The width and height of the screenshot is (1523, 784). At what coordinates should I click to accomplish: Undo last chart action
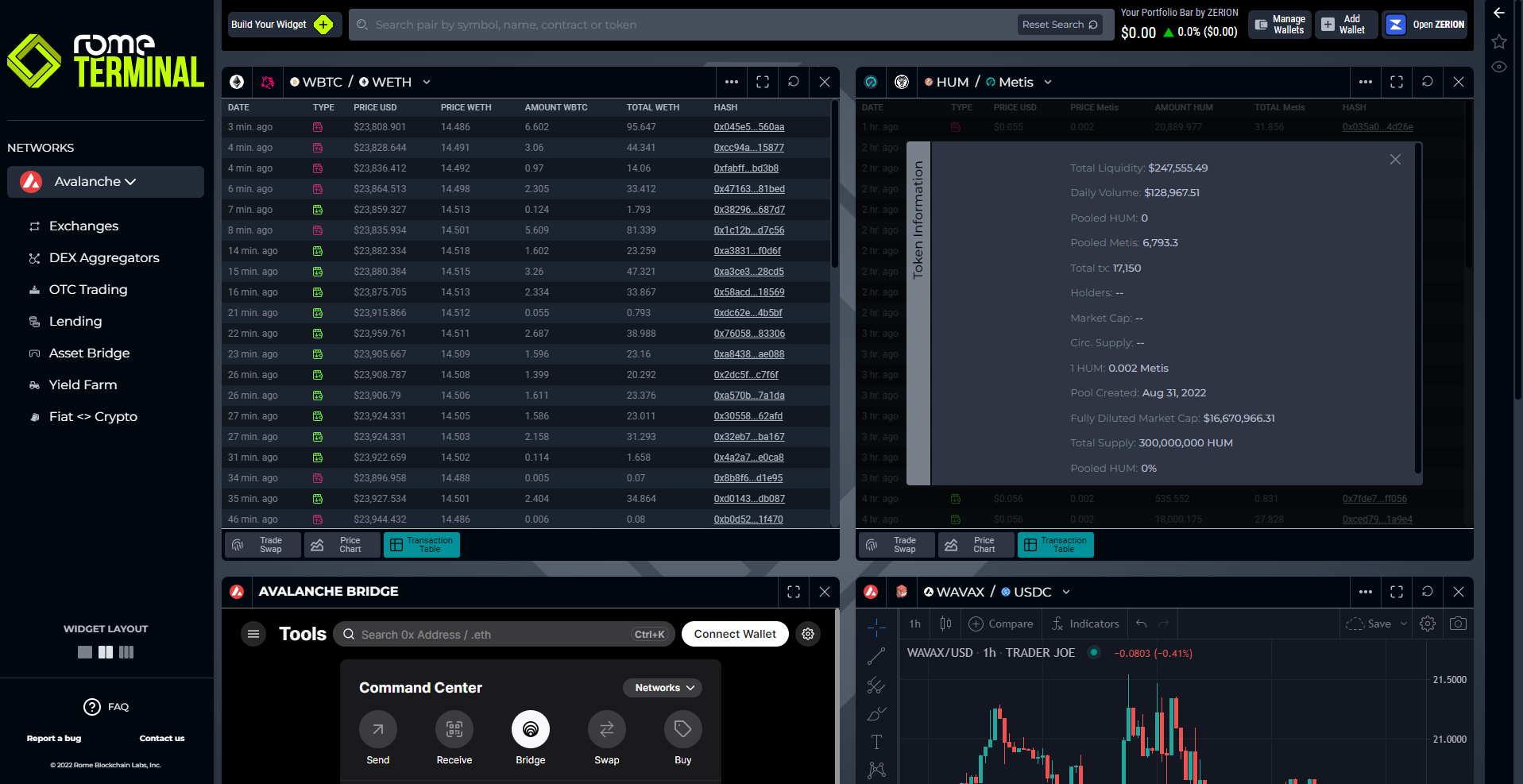[1142, 624]
